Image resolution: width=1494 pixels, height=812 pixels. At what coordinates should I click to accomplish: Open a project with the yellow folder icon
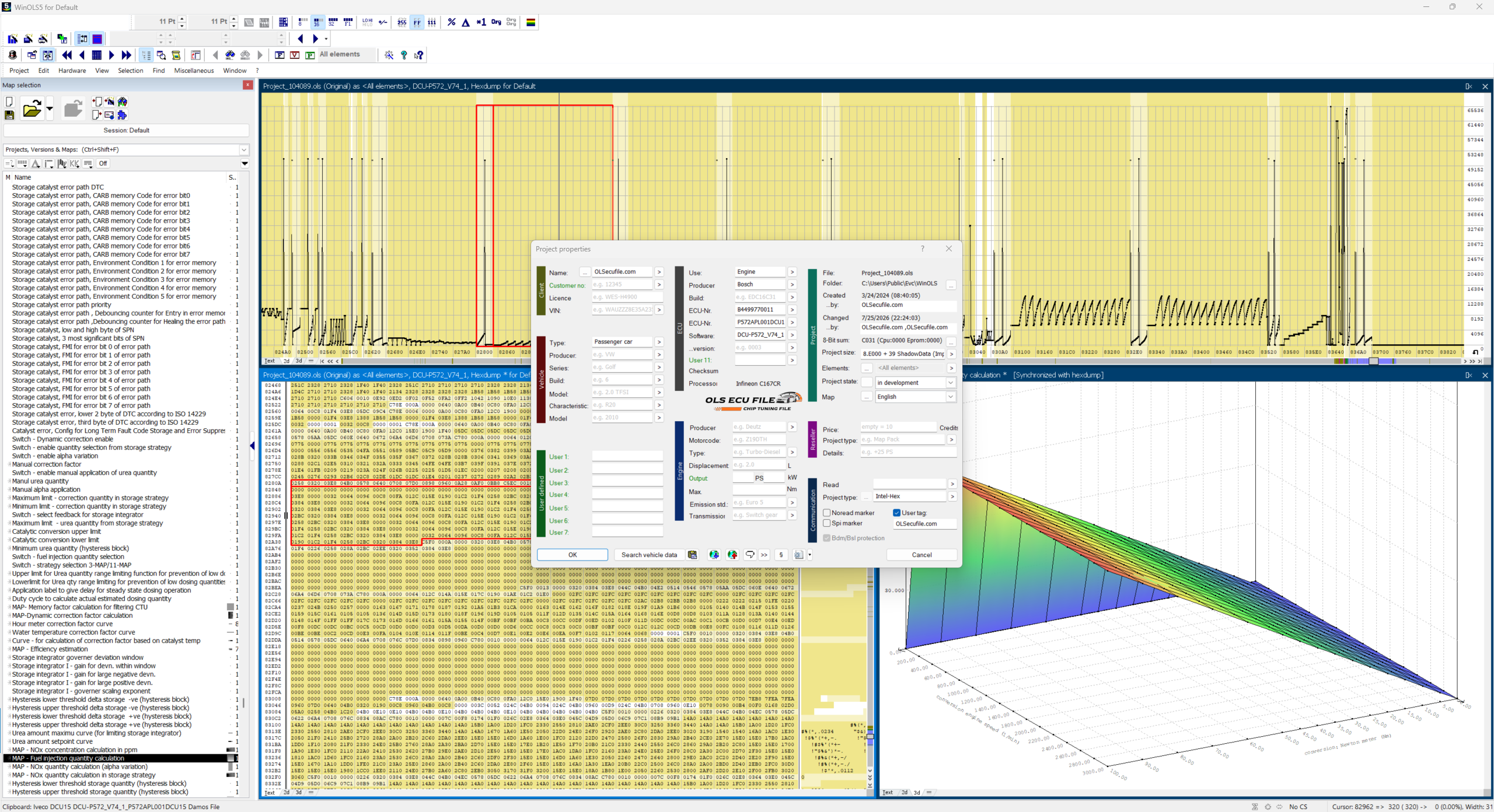(32, 108)
